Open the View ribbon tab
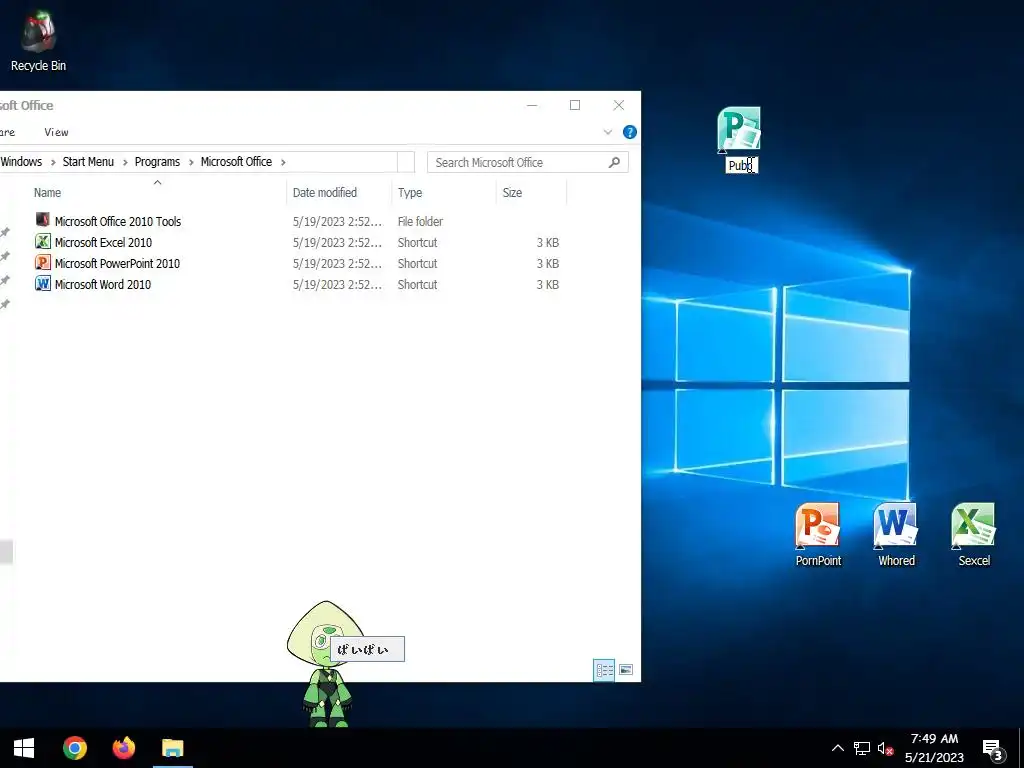This screenshot has width=1024, height=768. (x=56, y=132)
